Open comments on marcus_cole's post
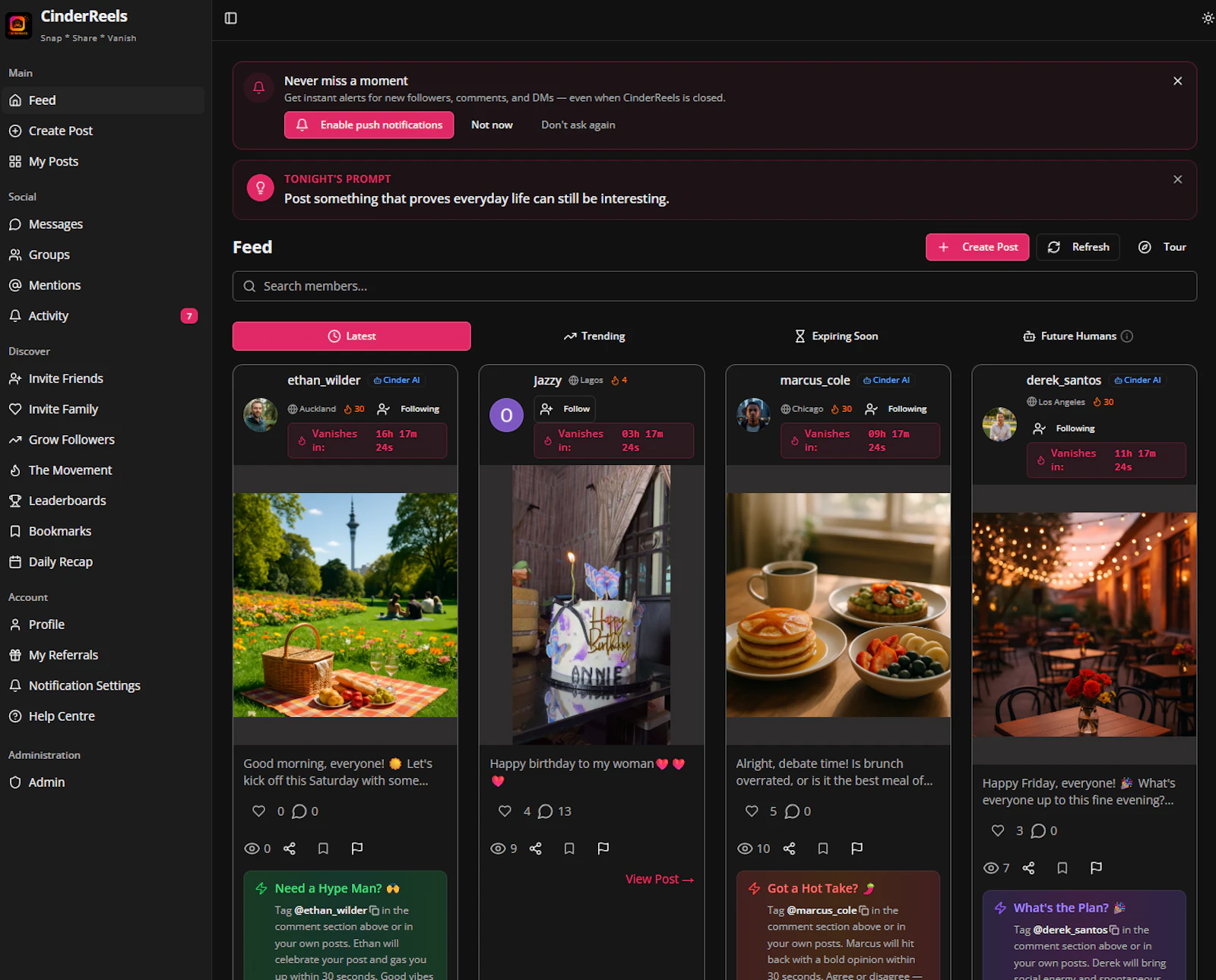 click(x=792, y=811)
